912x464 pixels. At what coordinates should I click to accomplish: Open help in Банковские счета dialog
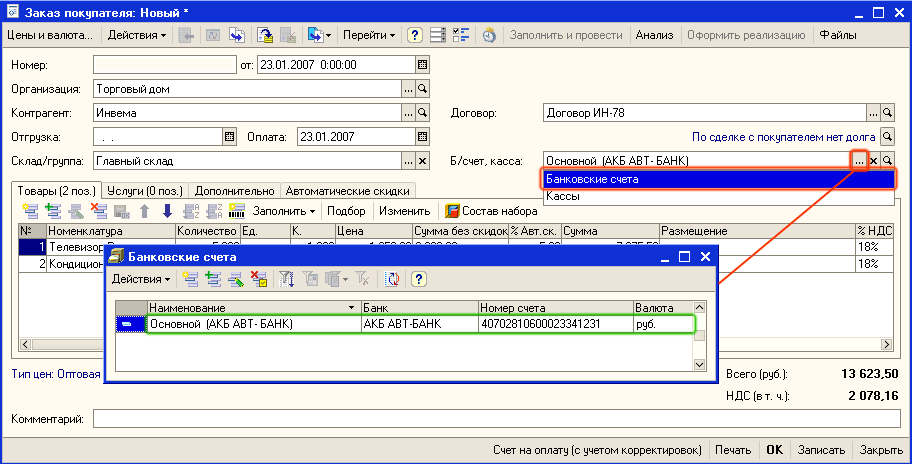click(419, 279)
